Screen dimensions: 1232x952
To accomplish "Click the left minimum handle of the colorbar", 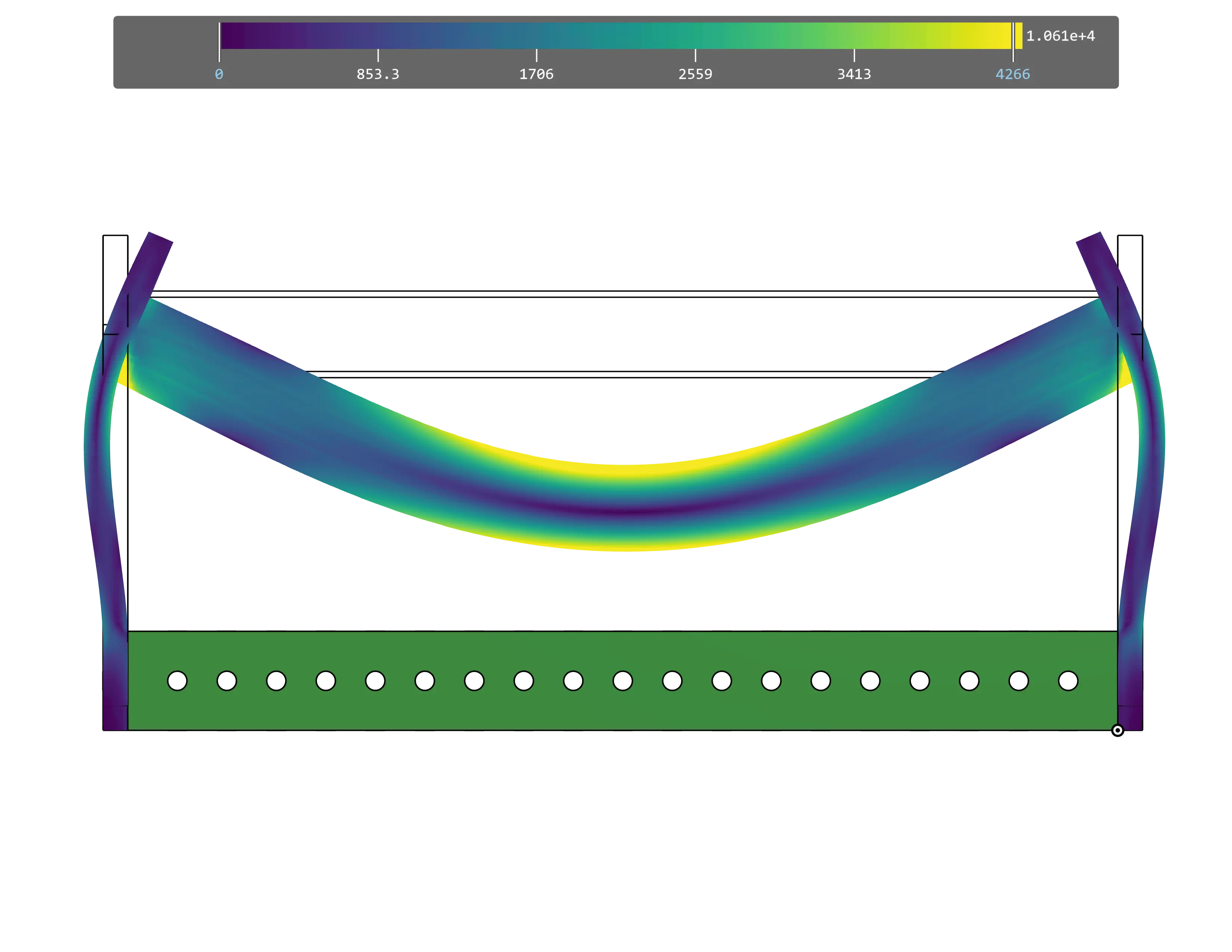I will 219,42.
